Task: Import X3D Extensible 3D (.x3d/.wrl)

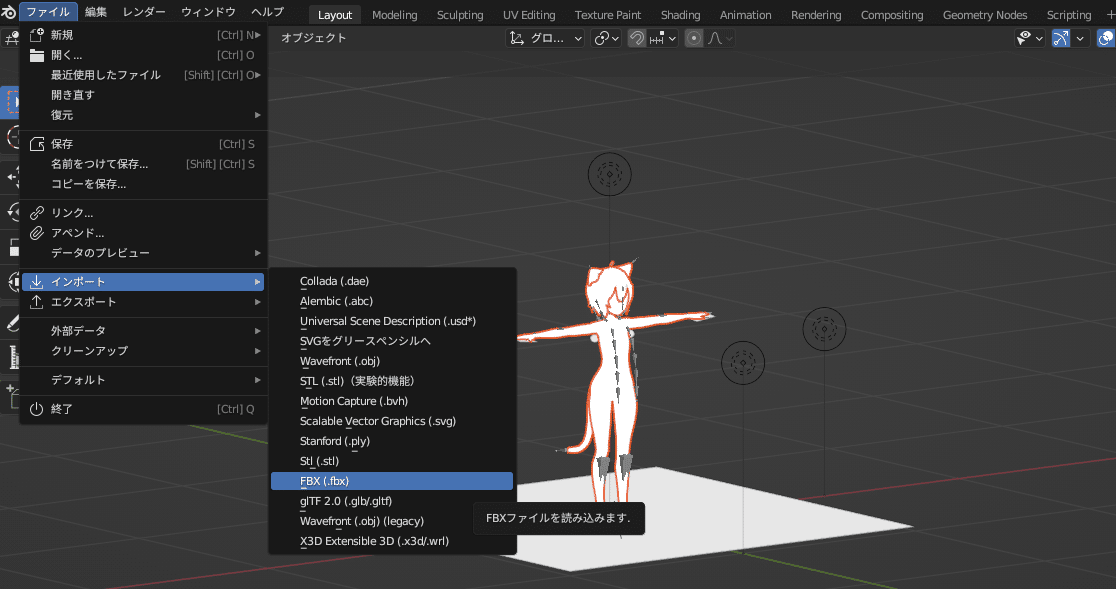Action: [392, 541]
